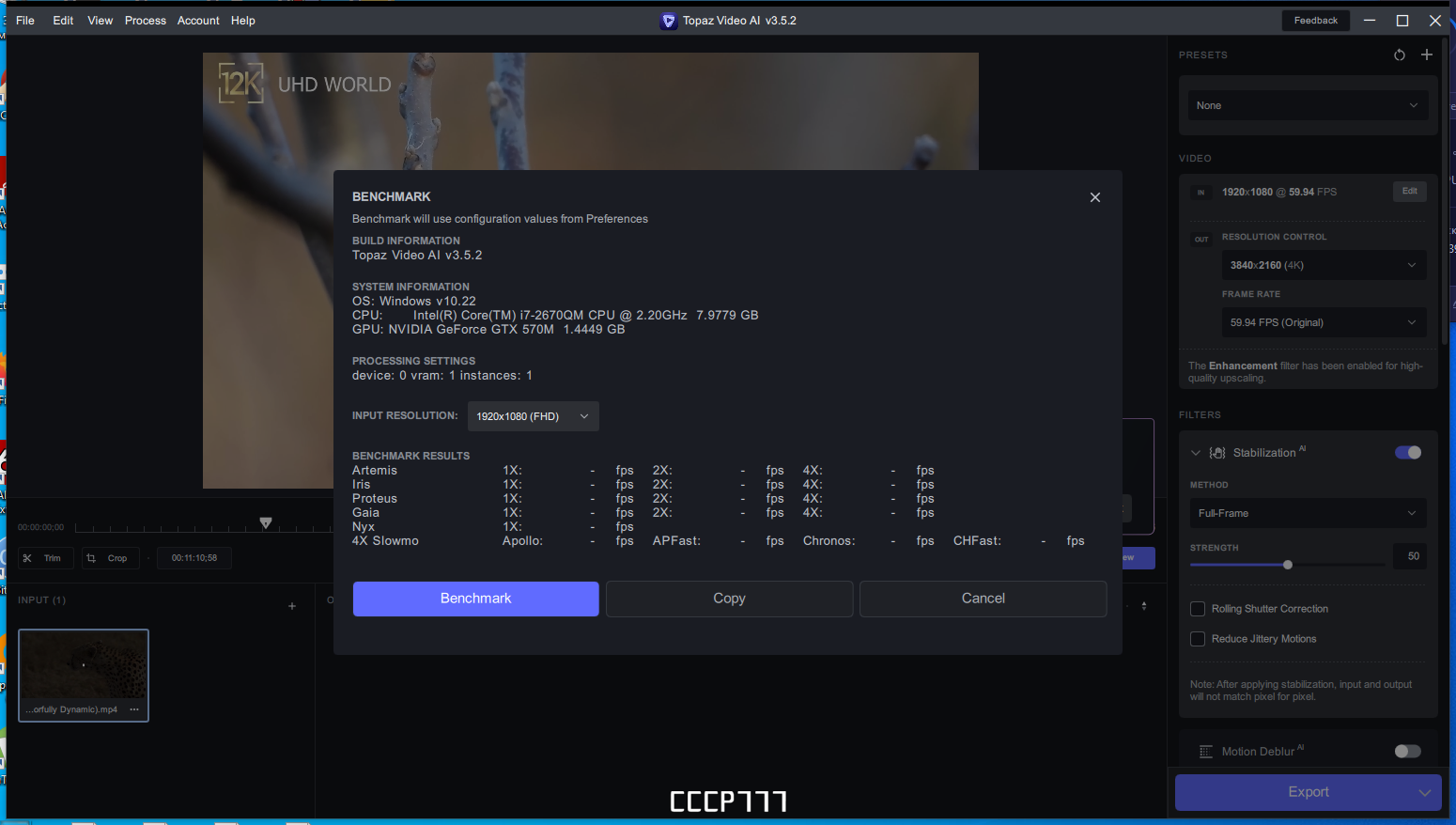Viewport: 1456px width, 825px height.
Task: Collapse the Stabilization filter section
Action: pyautogui.click(x=1196, y=453)
